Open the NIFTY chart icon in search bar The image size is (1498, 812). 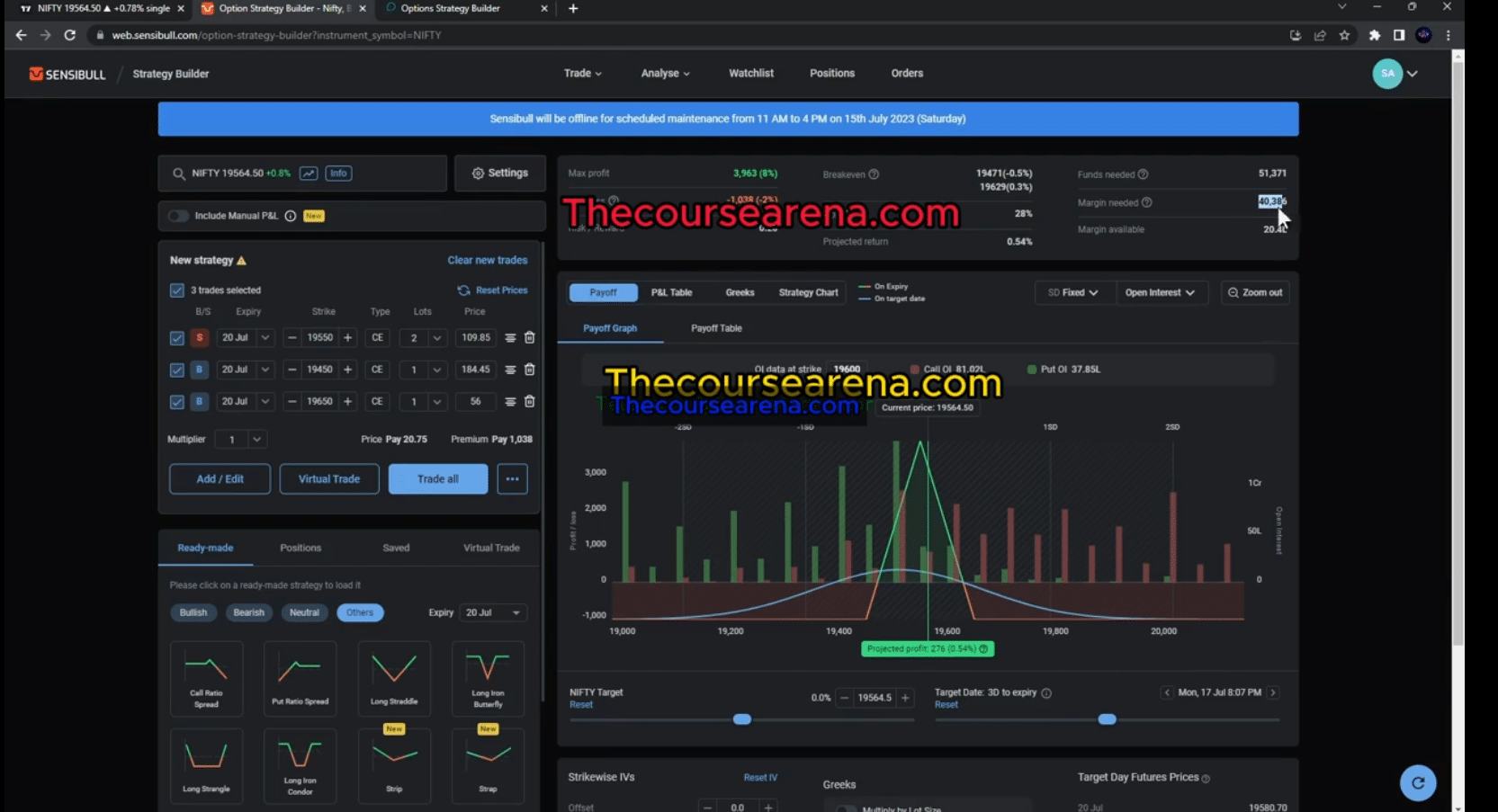pyautogui.click(x=309, y=174)
